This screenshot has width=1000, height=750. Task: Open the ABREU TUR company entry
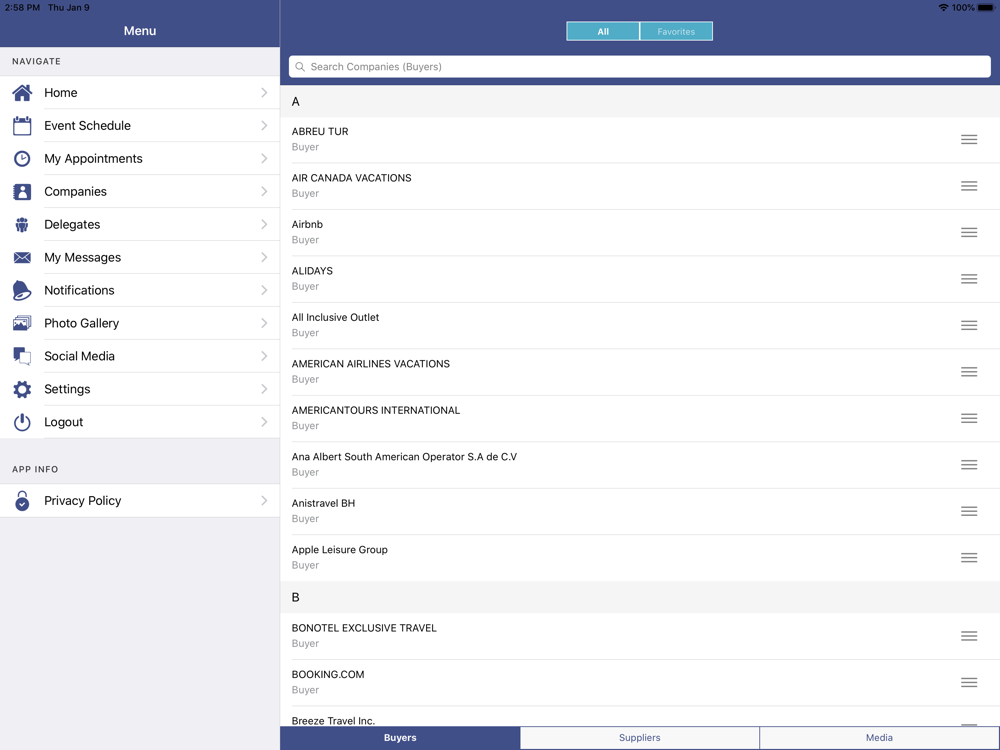coord(640,139)
